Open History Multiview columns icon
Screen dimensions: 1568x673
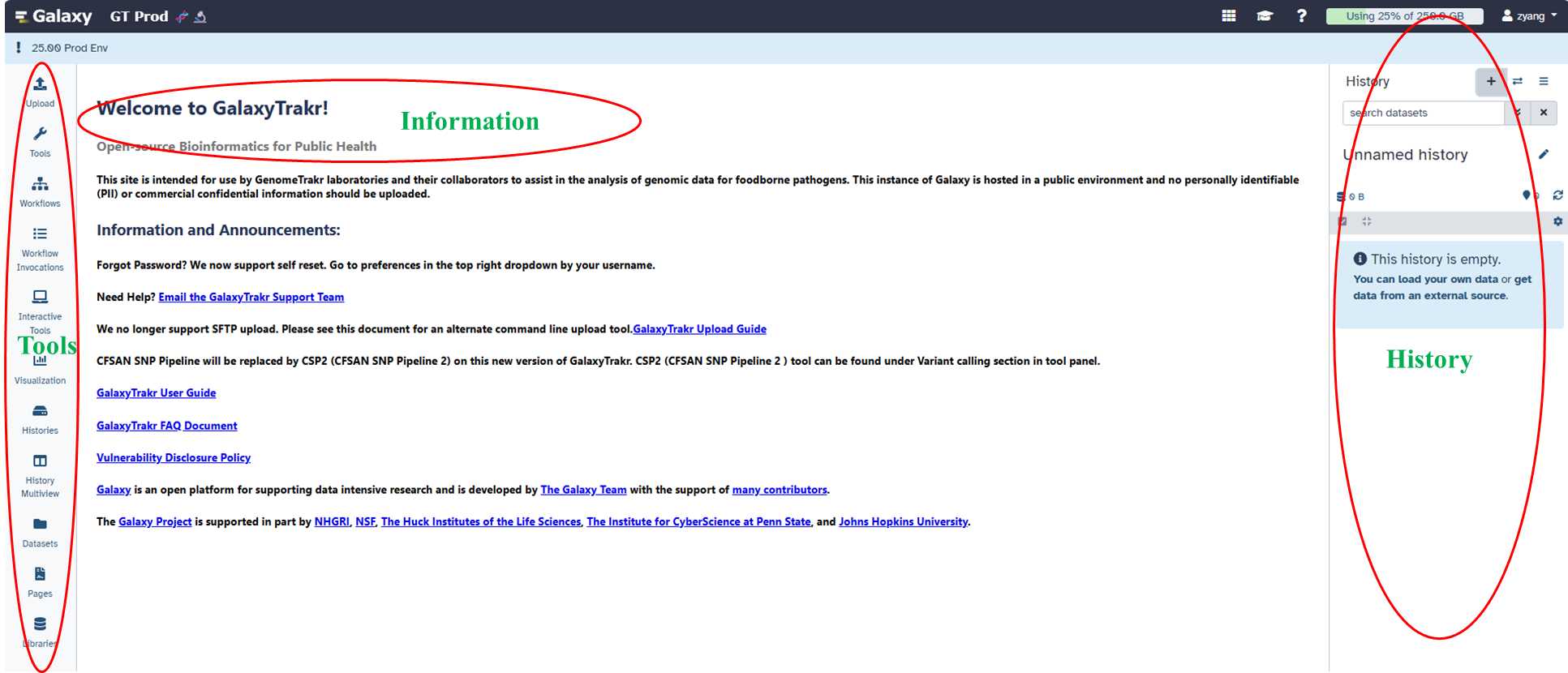click(x=40, y=461)
